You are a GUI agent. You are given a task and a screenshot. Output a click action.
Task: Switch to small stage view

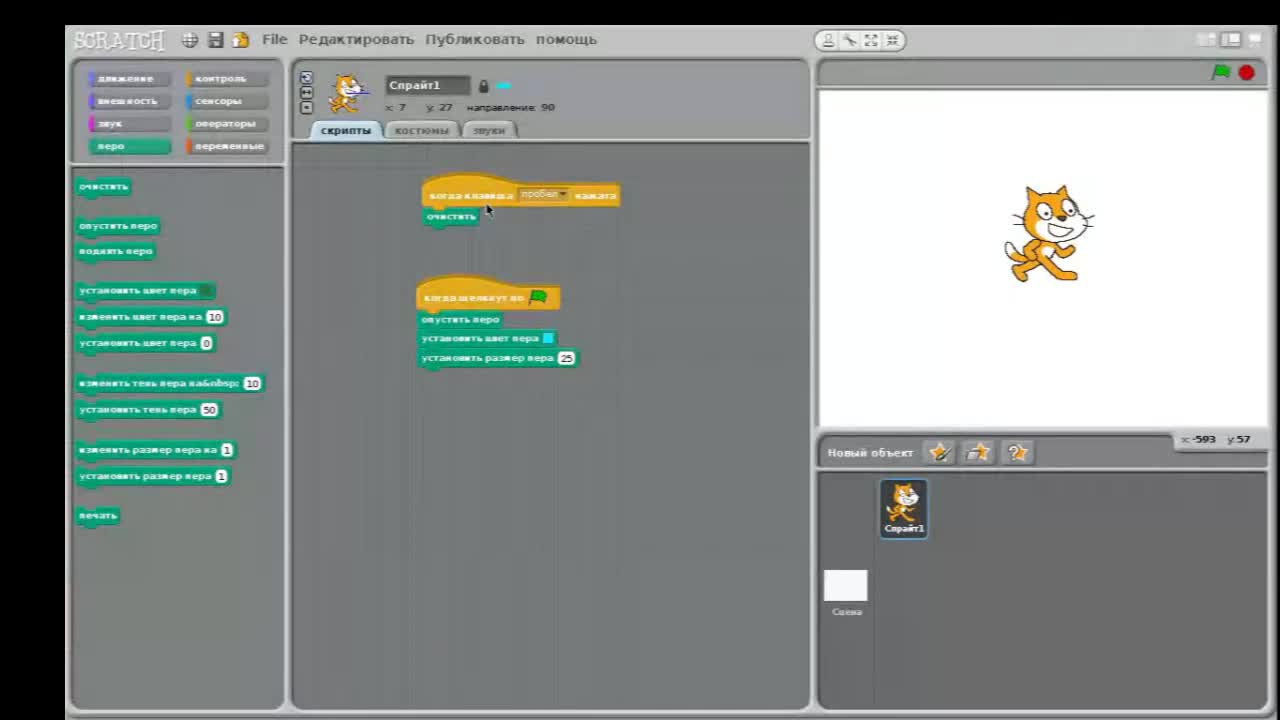pyautogui.click(x=1207, y=40)
